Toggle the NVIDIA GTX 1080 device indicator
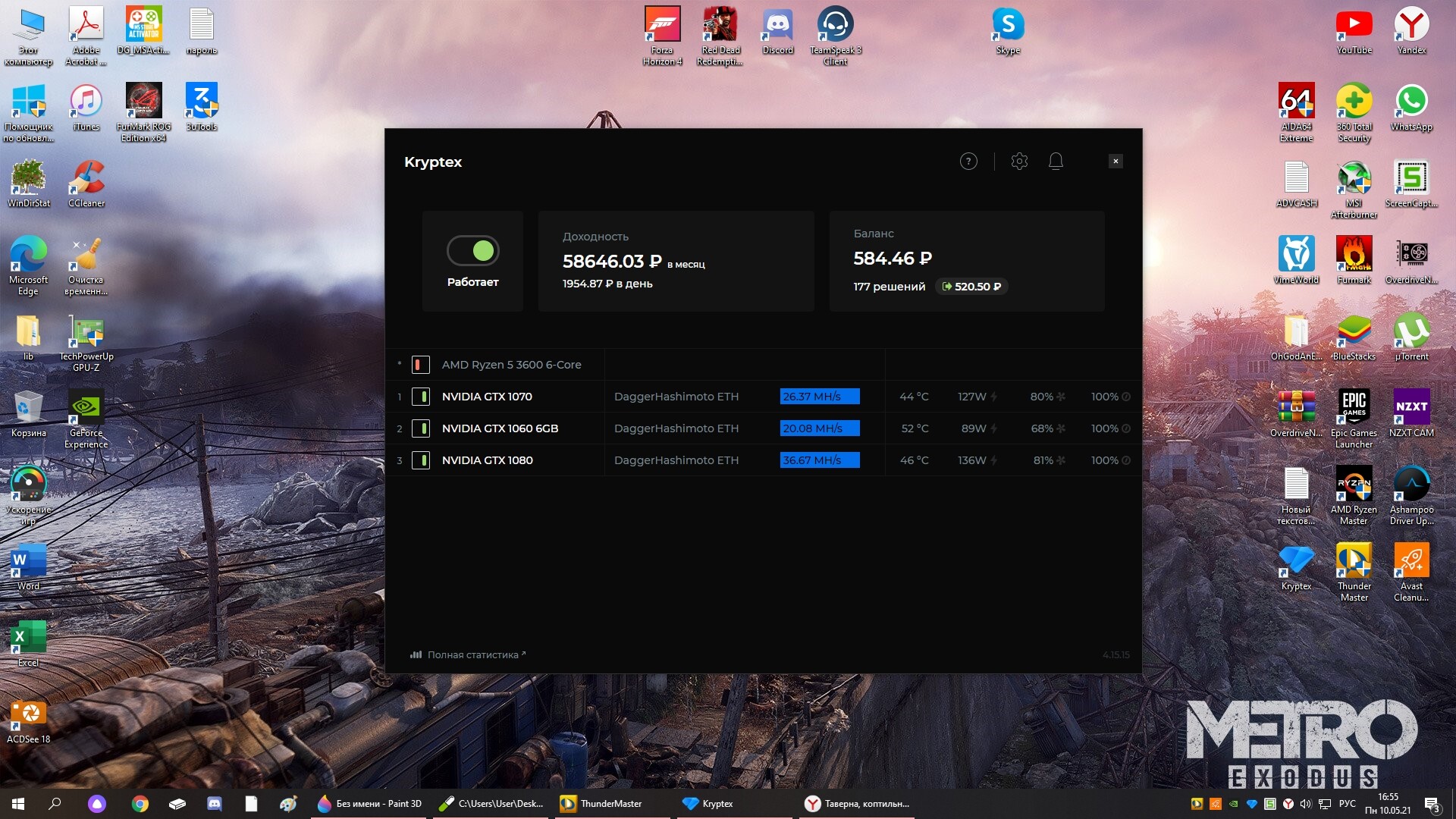Image resolution: width=1456 pixels, height=819 pixels. pyautogui.click(x=421, y=460)
